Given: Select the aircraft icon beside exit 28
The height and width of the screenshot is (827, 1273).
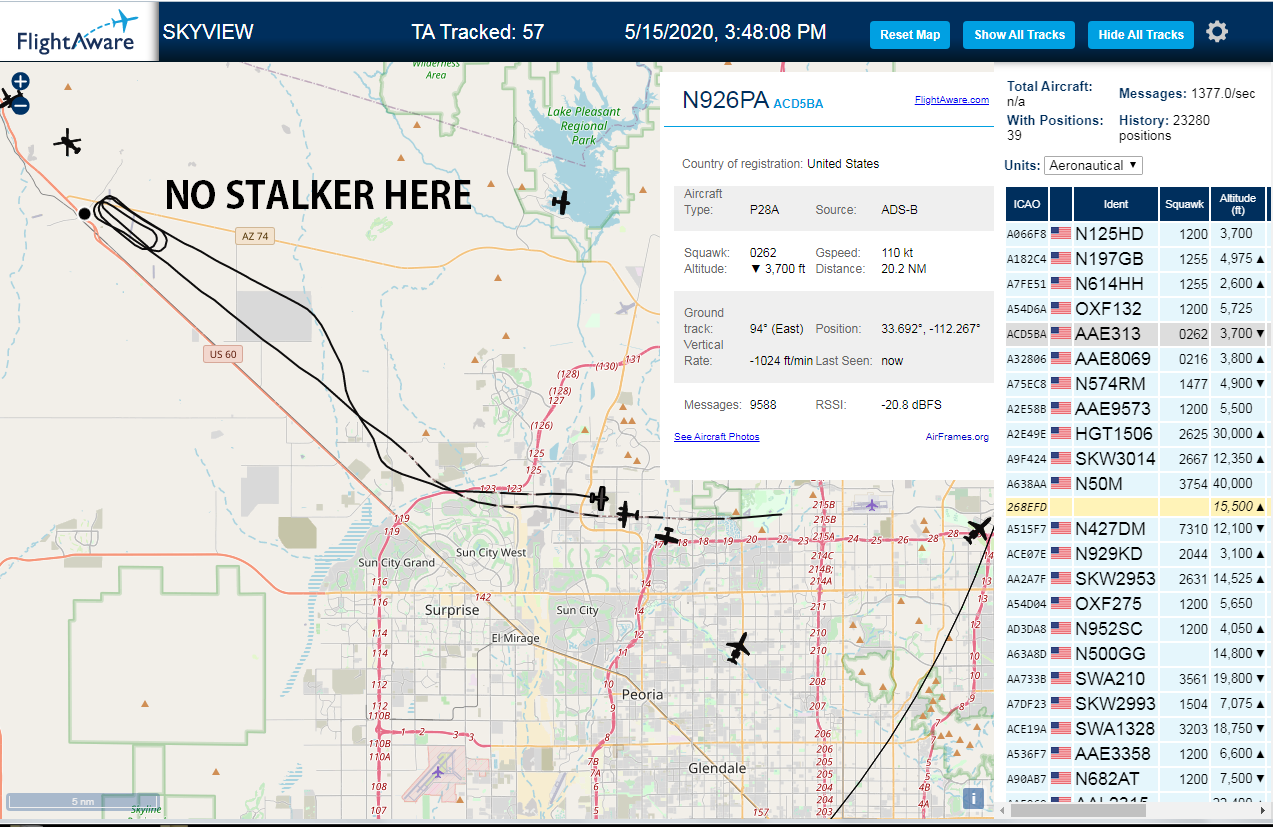Looking at the screenshot, I should (978, 530).
